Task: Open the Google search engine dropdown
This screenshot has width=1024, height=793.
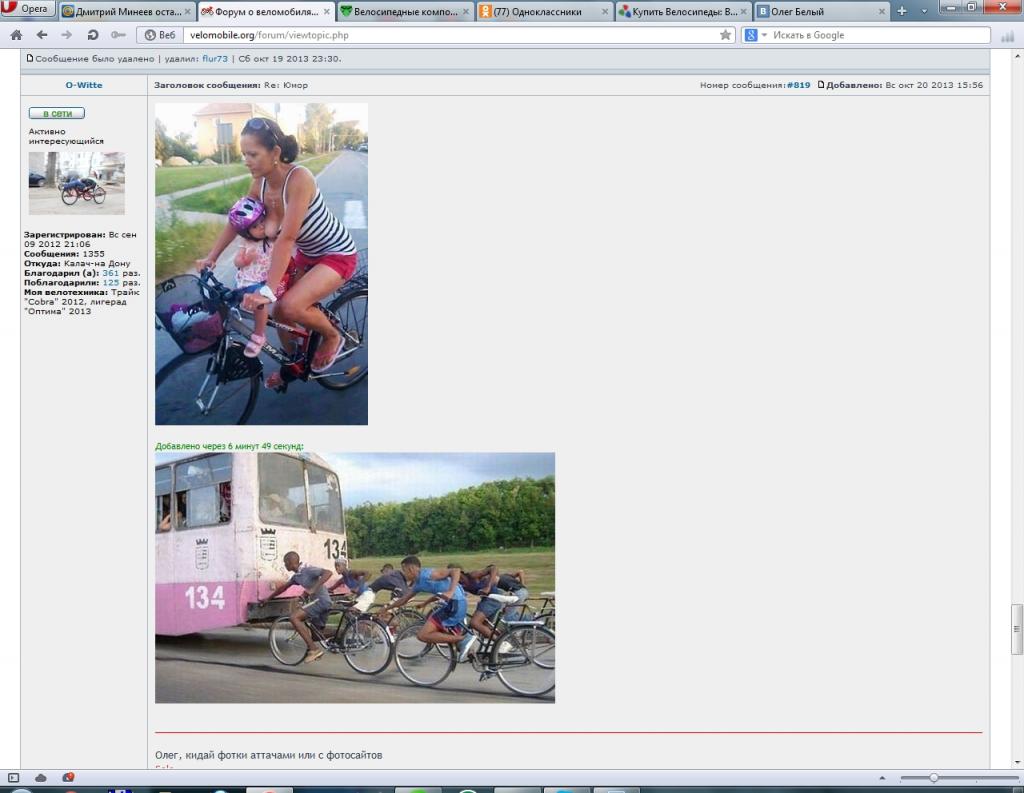Action: (755, 35)
